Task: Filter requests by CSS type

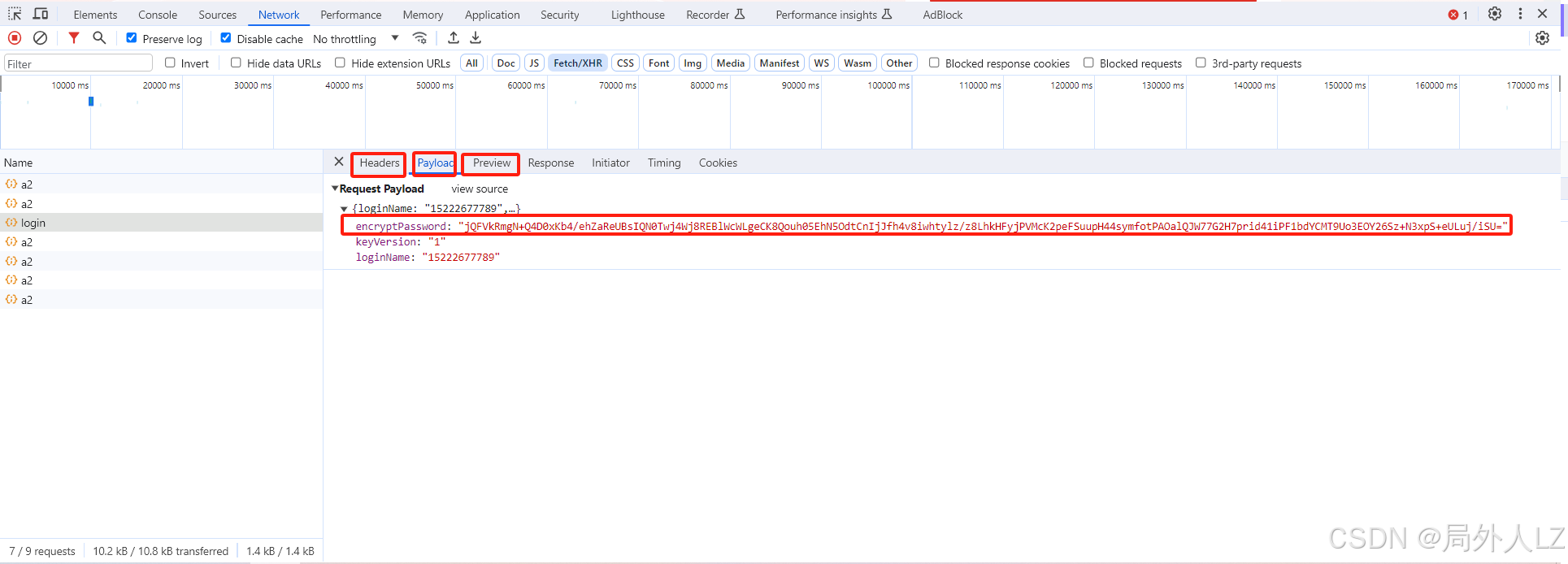Action: (625, 63)
